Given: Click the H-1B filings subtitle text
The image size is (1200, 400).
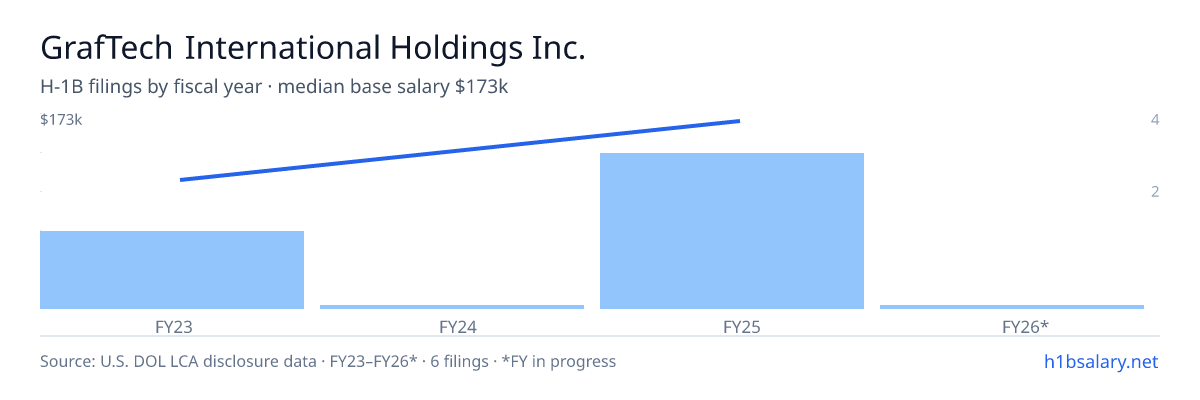Looking at the screenshot, I should 274,88.
